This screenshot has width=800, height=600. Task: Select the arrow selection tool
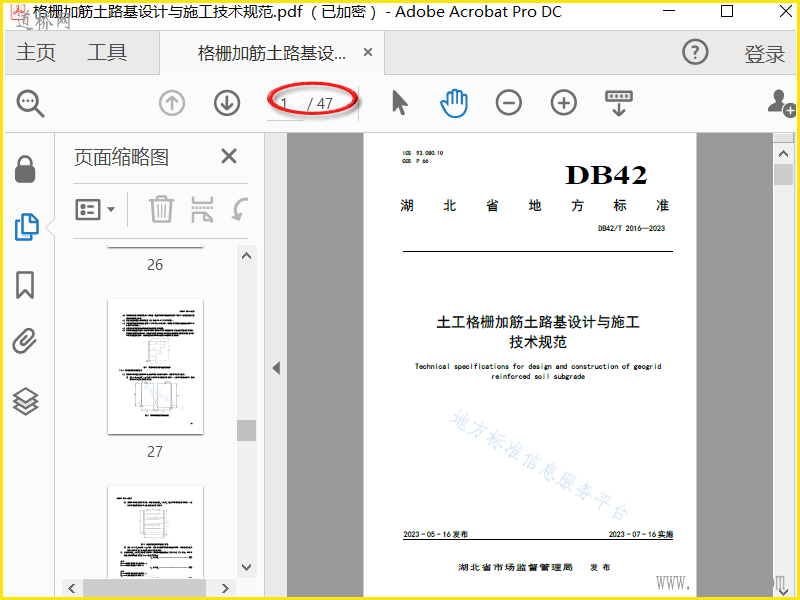tap(399, 103)
